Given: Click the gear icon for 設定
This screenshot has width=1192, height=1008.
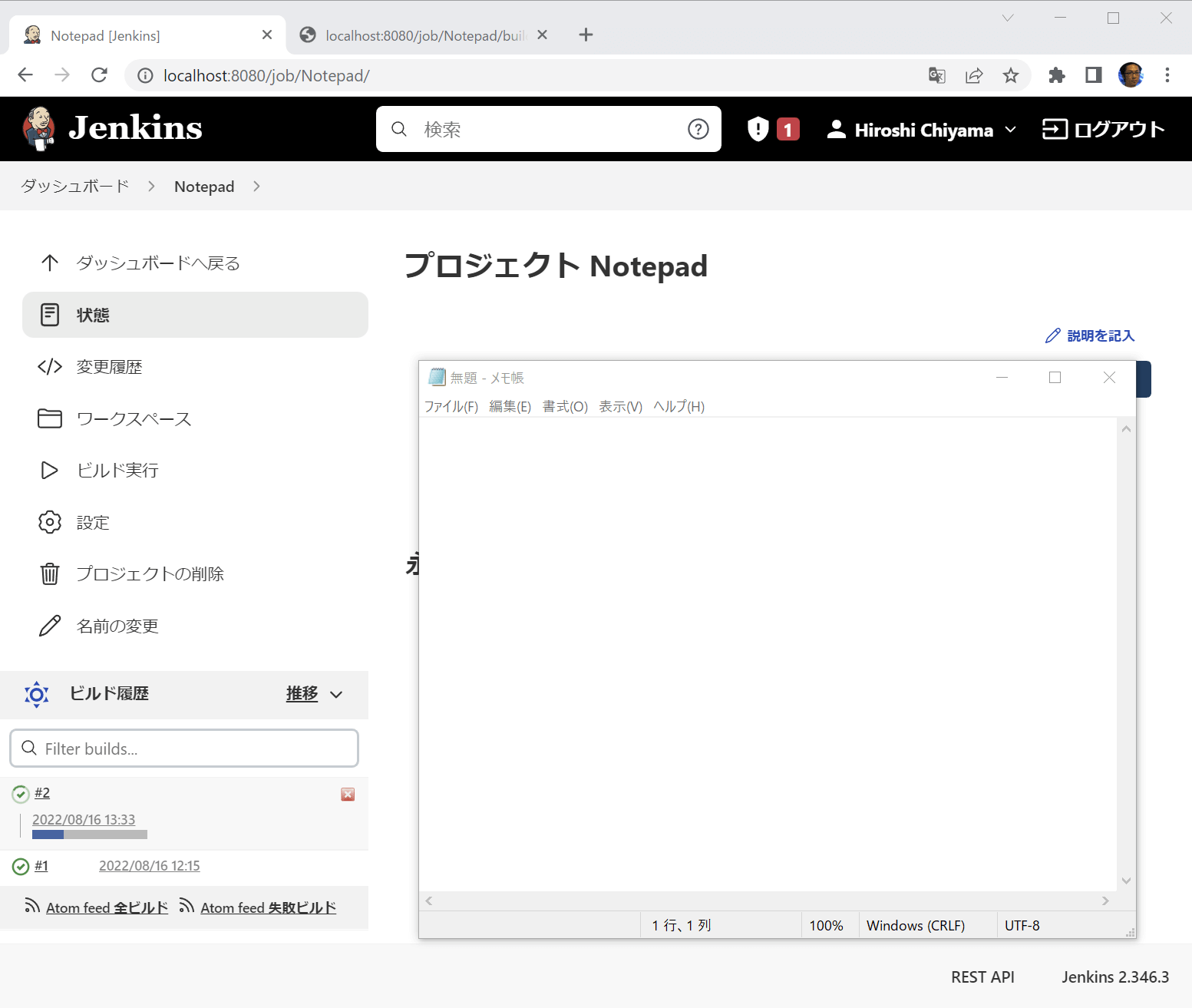Looking at the screenshot, I should click(x=50, y=522).
